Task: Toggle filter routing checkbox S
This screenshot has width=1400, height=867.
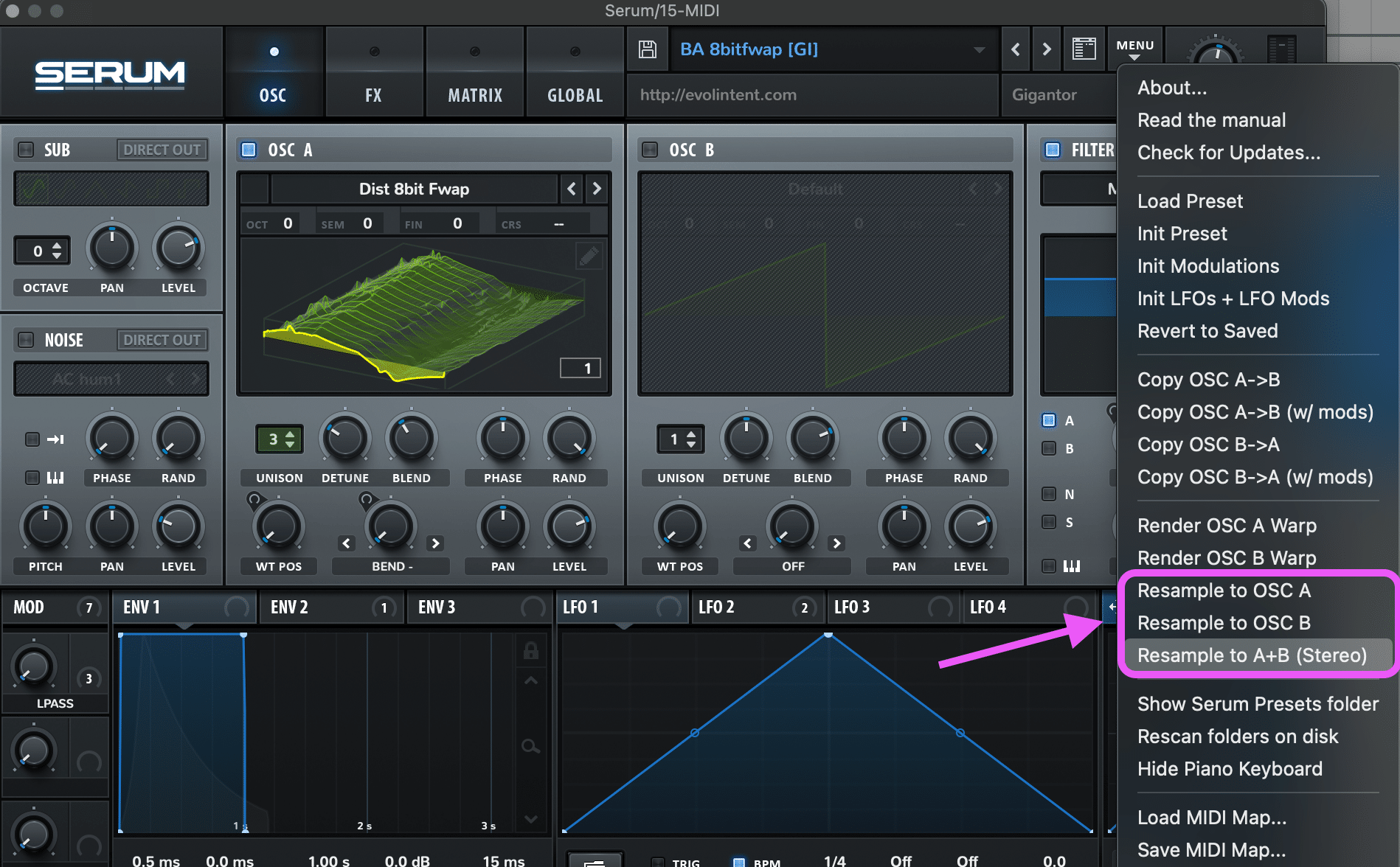Action: click(x=1049, y=522)
